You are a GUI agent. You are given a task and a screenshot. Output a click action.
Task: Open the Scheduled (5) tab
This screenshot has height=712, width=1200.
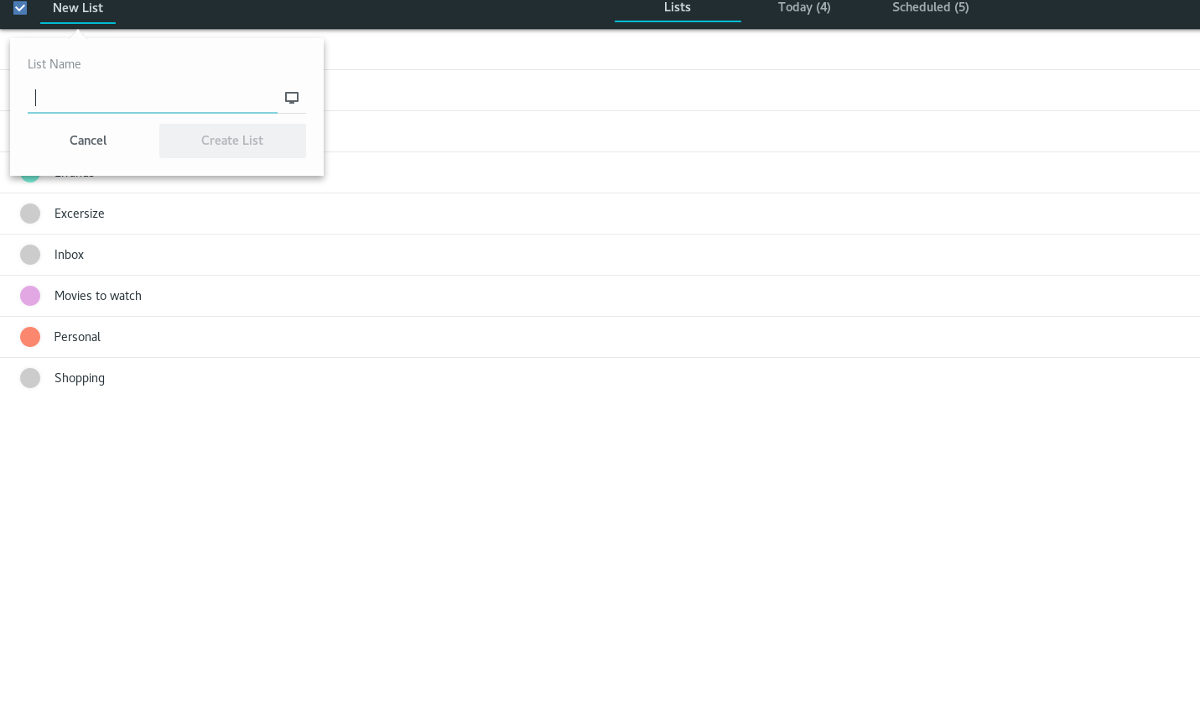tap(930, 8)
